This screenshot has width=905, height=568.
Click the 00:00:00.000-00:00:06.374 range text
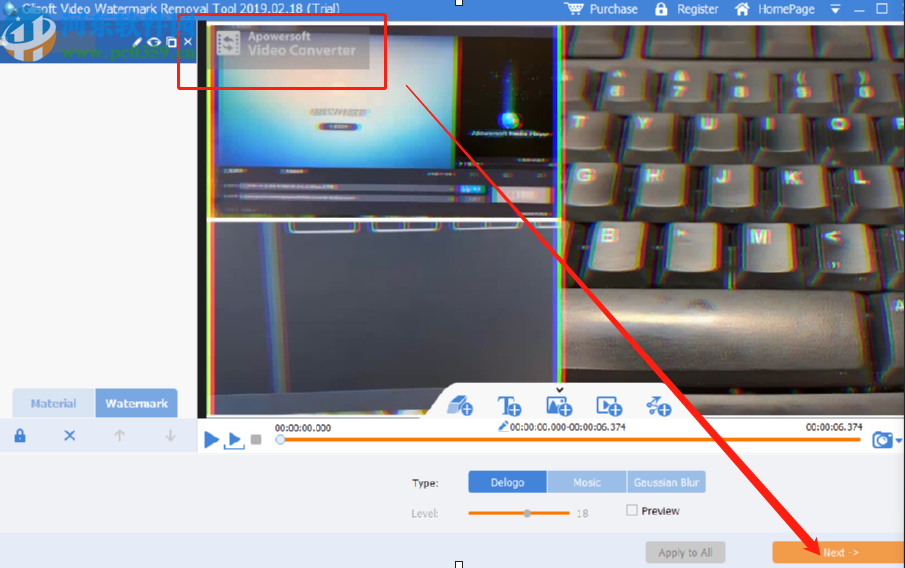tap(567, 427)
